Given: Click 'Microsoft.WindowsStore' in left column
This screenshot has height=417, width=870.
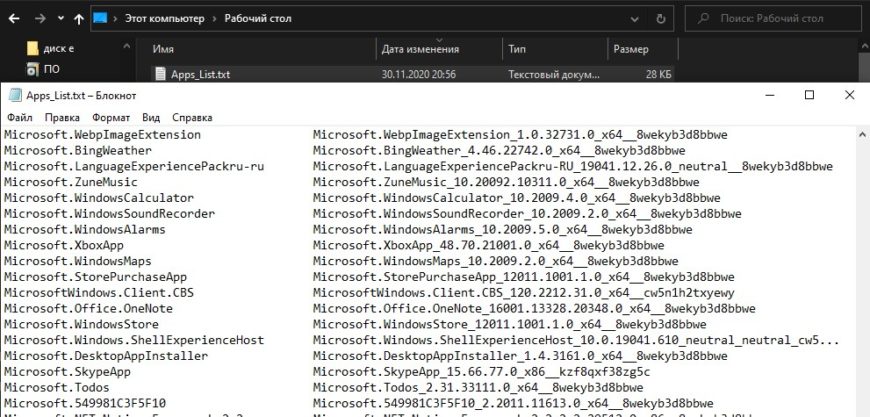Looking at the screenshot, I should [81, 324].
